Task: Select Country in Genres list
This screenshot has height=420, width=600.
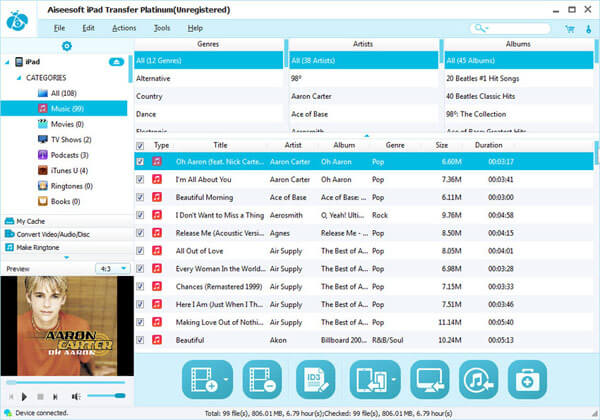Action: click(209, 96)
